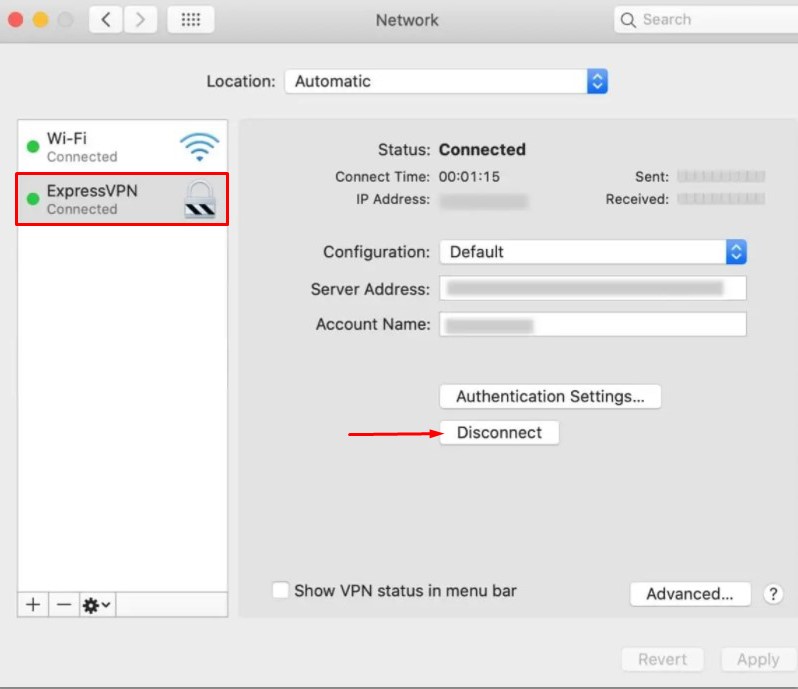Click the Connect Time value 00:01:15

coord(469,177)
